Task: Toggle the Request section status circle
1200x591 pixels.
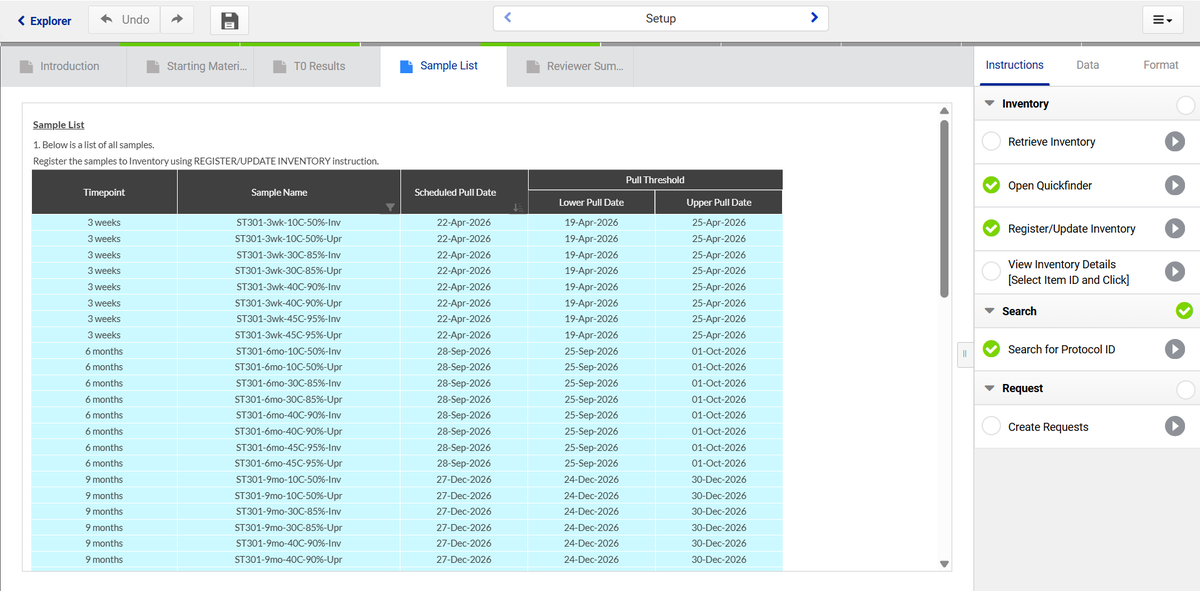Action: click(x=1184, y=388)
